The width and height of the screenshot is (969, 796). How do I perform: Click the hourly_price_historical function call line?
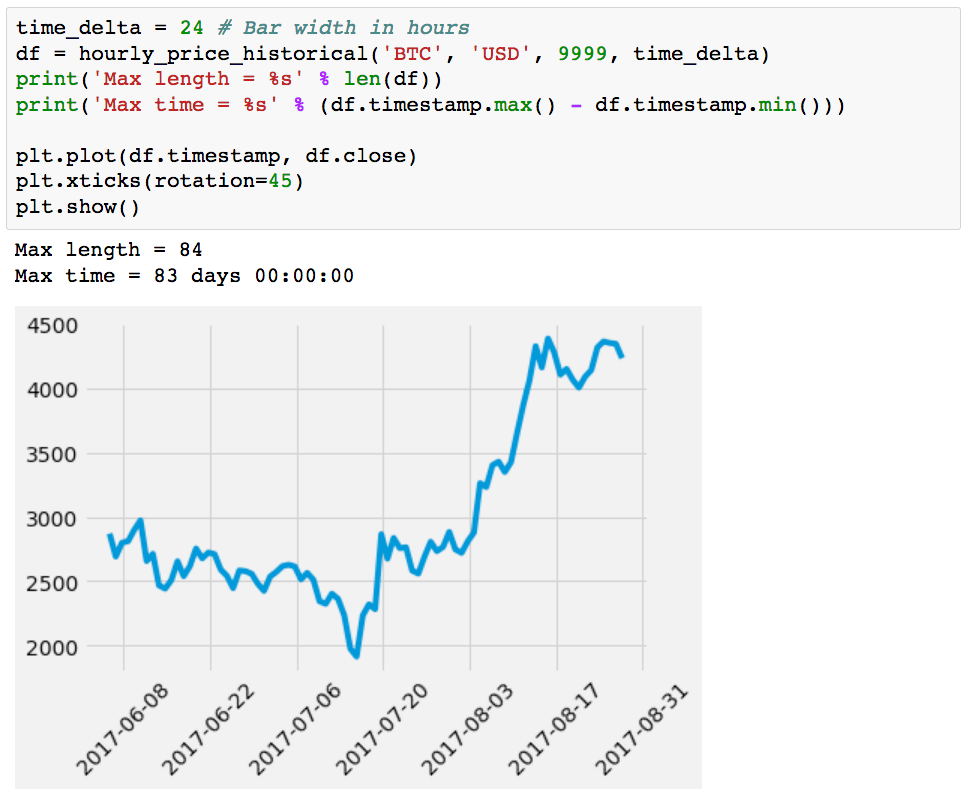click(x=393, y=54)
